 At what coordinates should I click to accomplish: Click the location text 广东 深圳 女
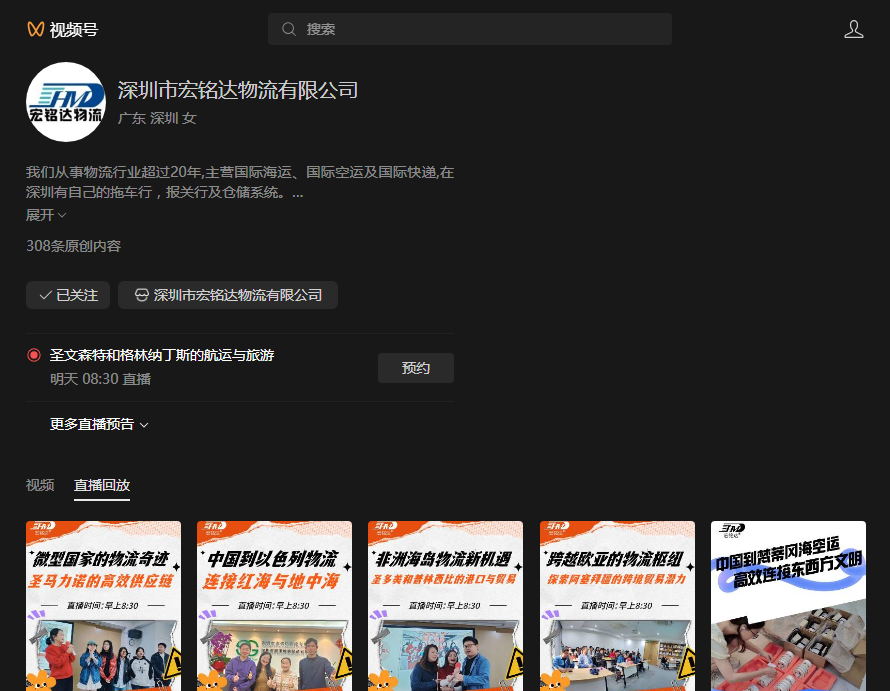coord(157,118)
